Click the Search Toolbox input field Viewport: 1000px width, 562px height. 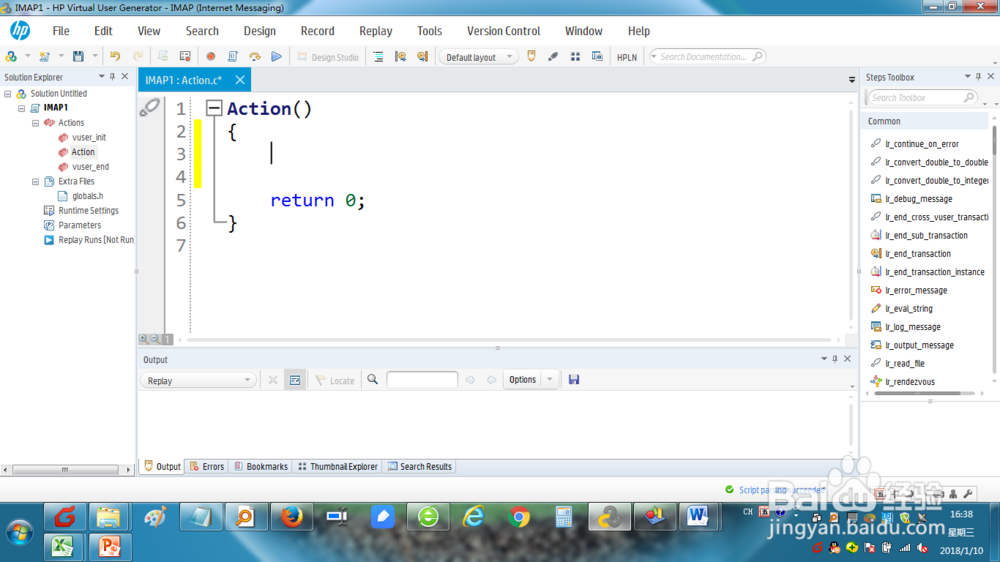921,98
